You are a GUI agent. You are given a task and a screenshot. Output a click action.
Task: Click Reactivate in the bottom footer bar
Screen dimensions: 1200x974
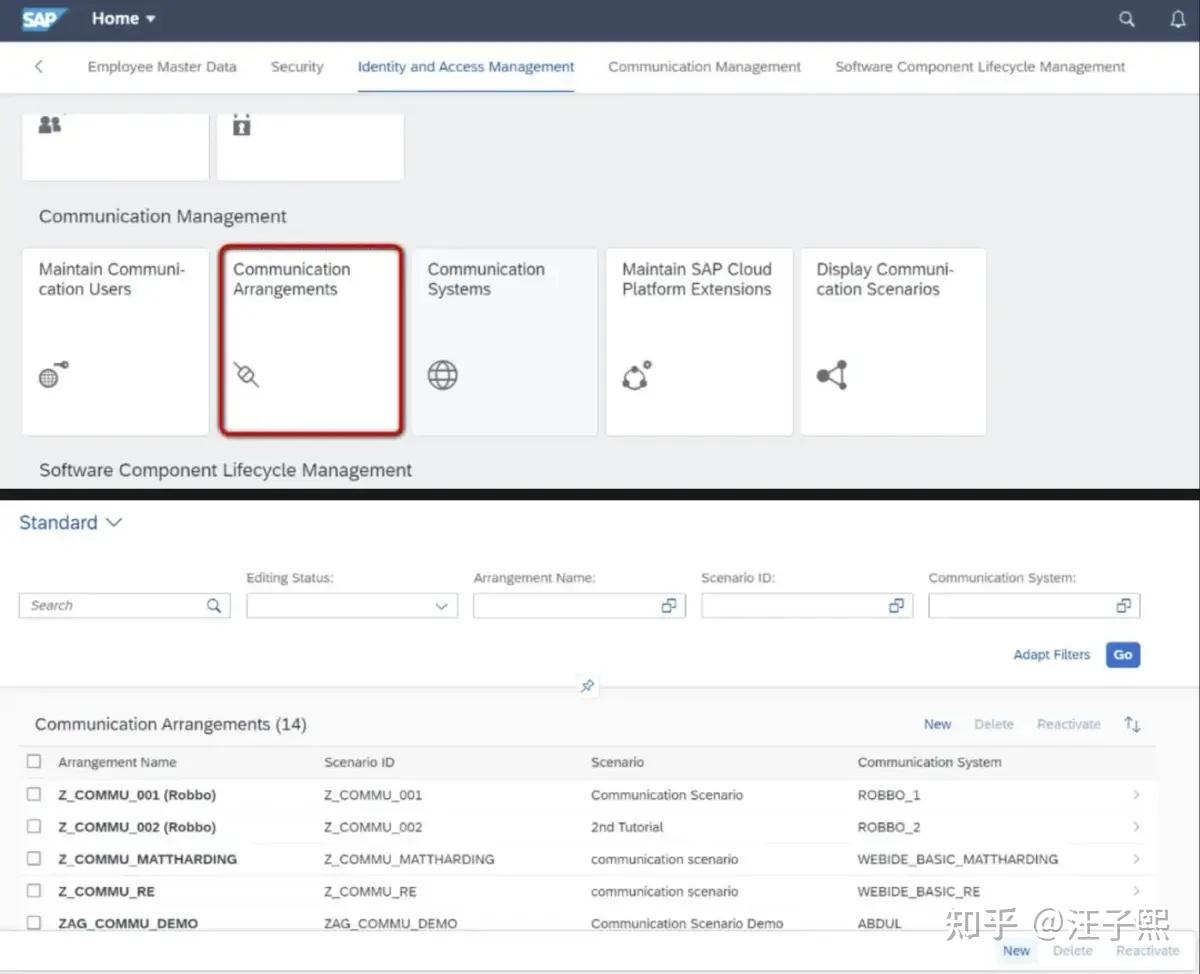1147,951
